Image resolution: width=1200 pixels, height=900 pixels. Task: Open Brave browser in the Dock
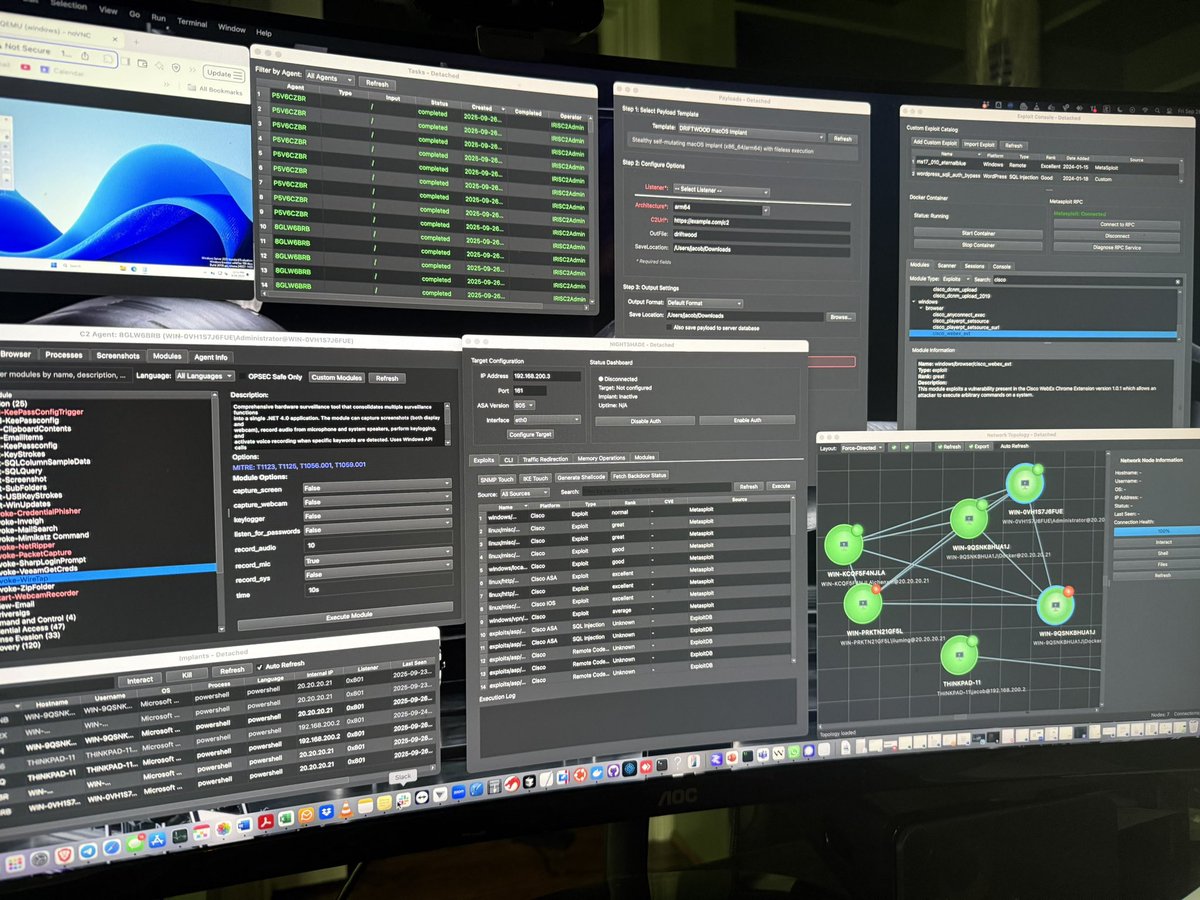[64, 855]
